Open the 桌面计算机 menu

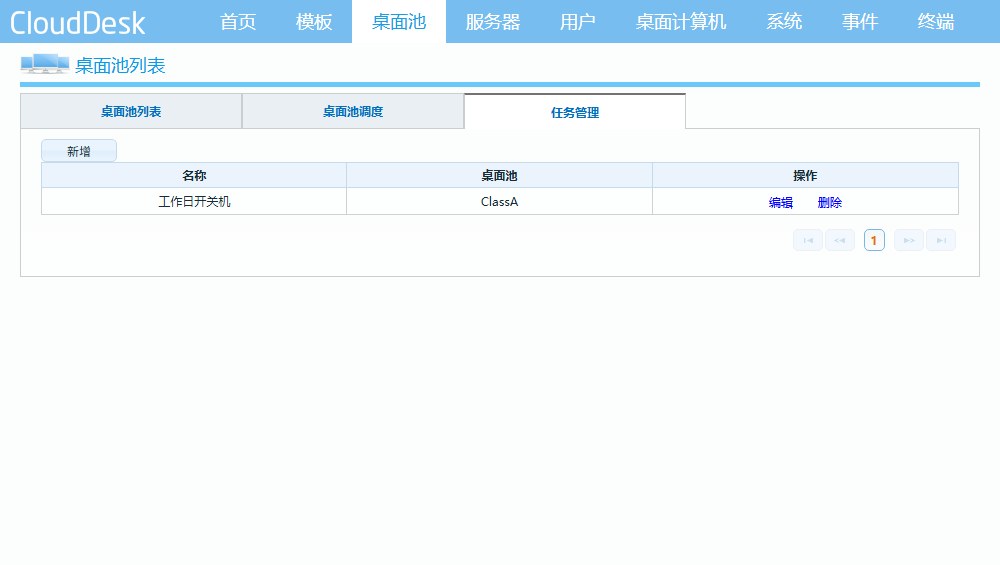[x=681, y=22]
